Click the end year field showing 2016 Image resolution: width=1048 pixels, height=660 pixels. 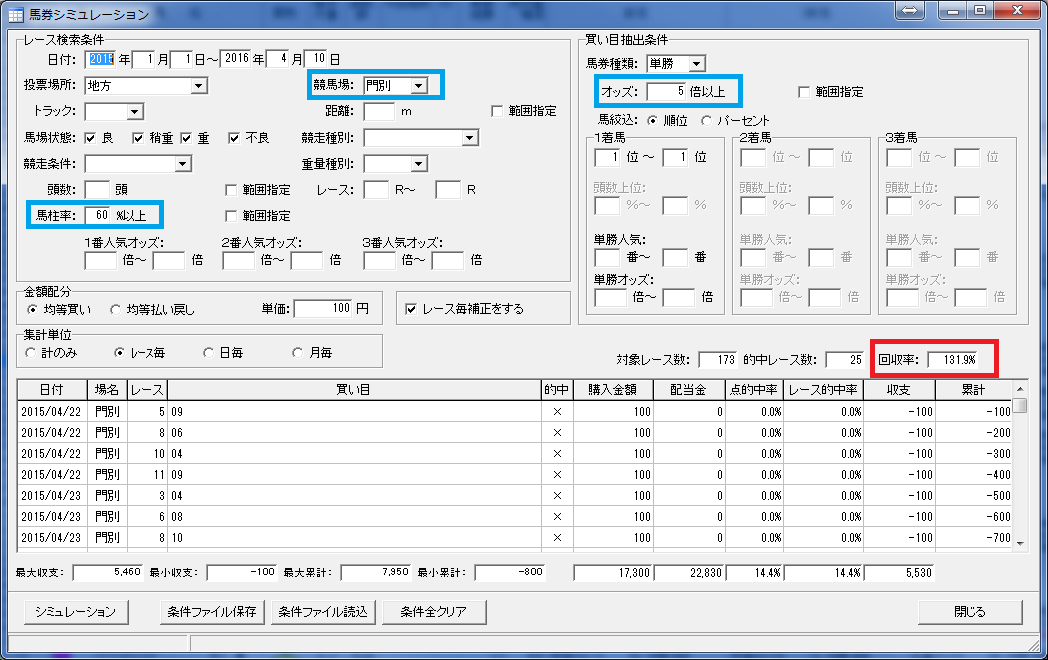click(x=235, y=59)
